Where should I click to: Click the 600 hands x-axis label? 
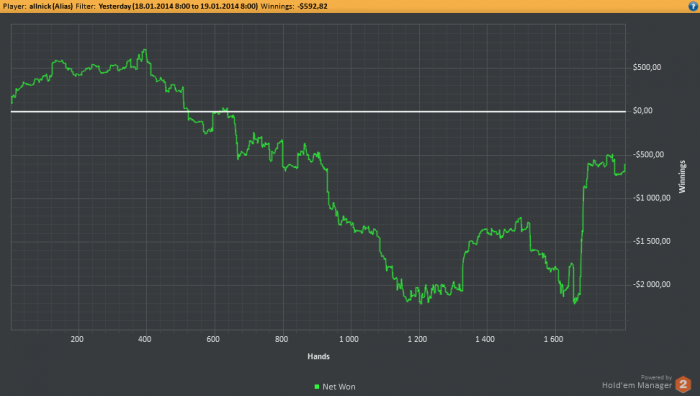click(213, 339)
